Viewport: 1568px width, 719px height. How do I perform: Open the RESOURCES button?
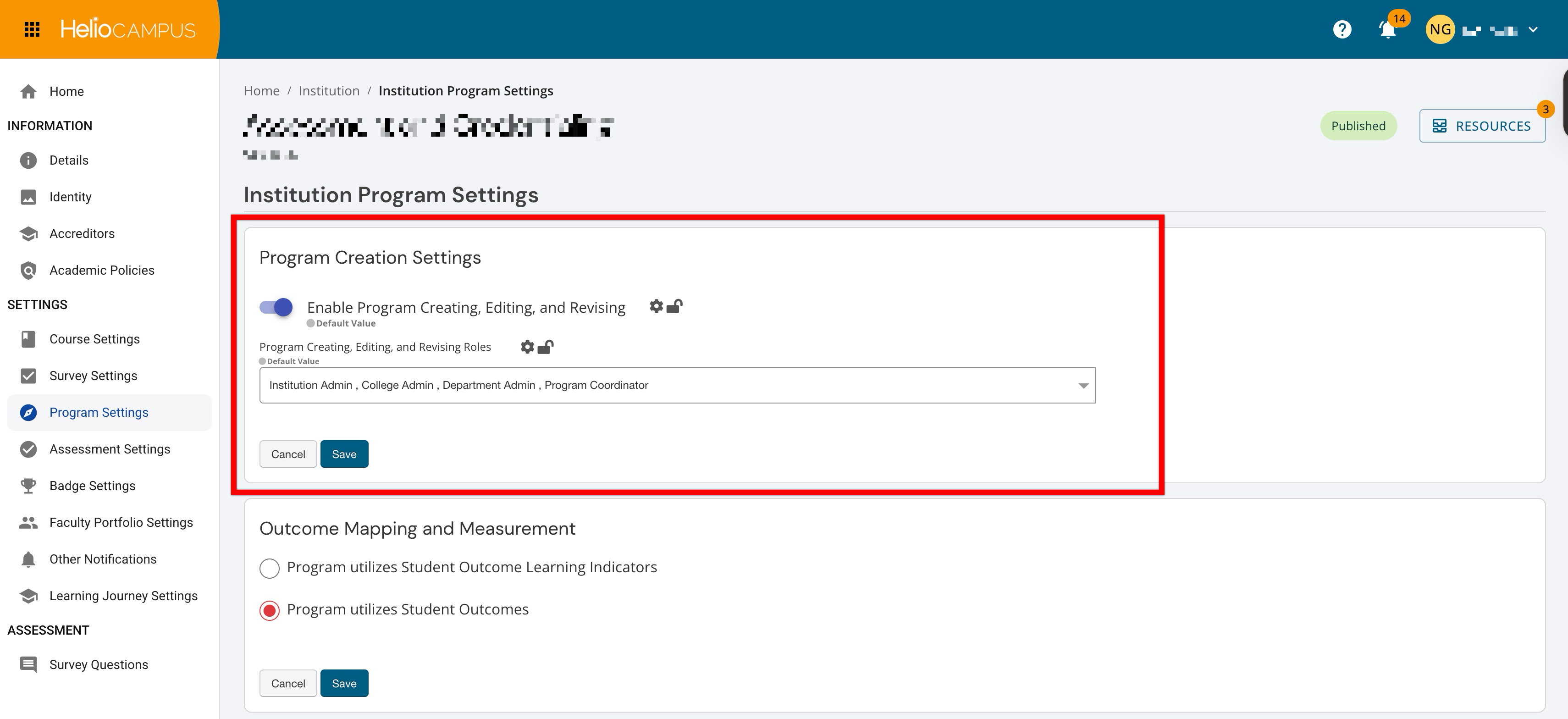(1481, 126)
